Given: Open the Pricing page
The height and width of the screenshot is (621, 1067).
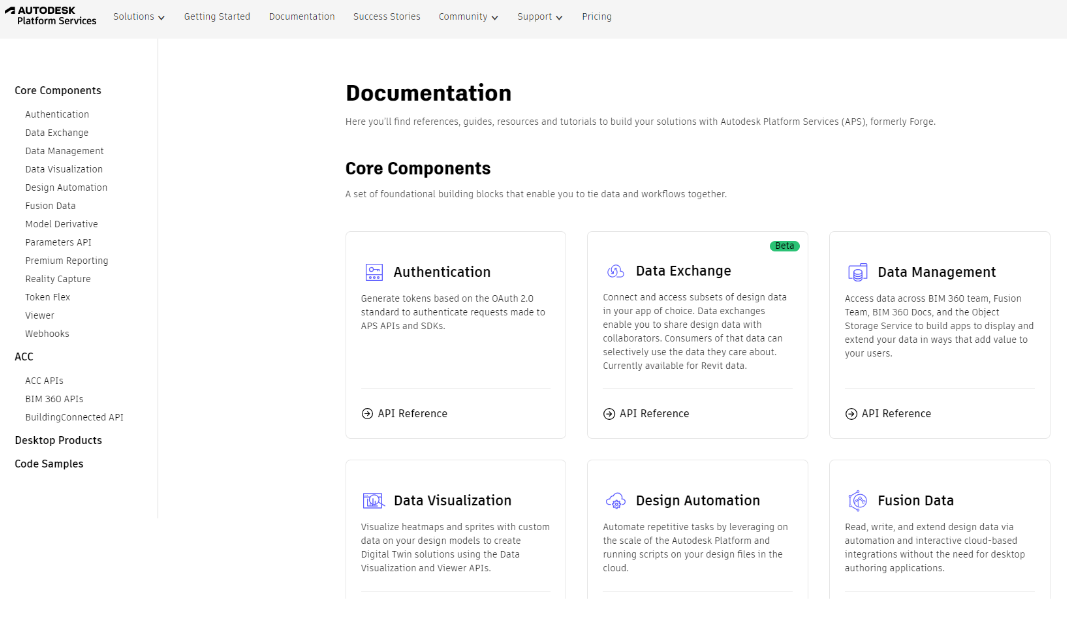Looking at the screenshot, I should coord(597,16).
